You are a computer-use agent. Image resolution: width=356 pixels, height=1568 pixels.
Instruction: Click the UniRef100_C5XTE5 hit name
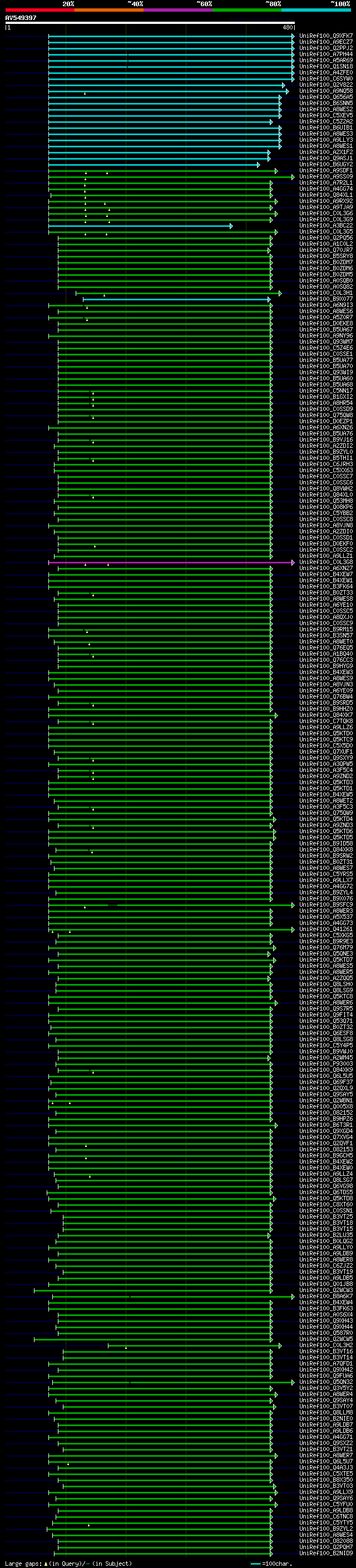[325, 1473]
